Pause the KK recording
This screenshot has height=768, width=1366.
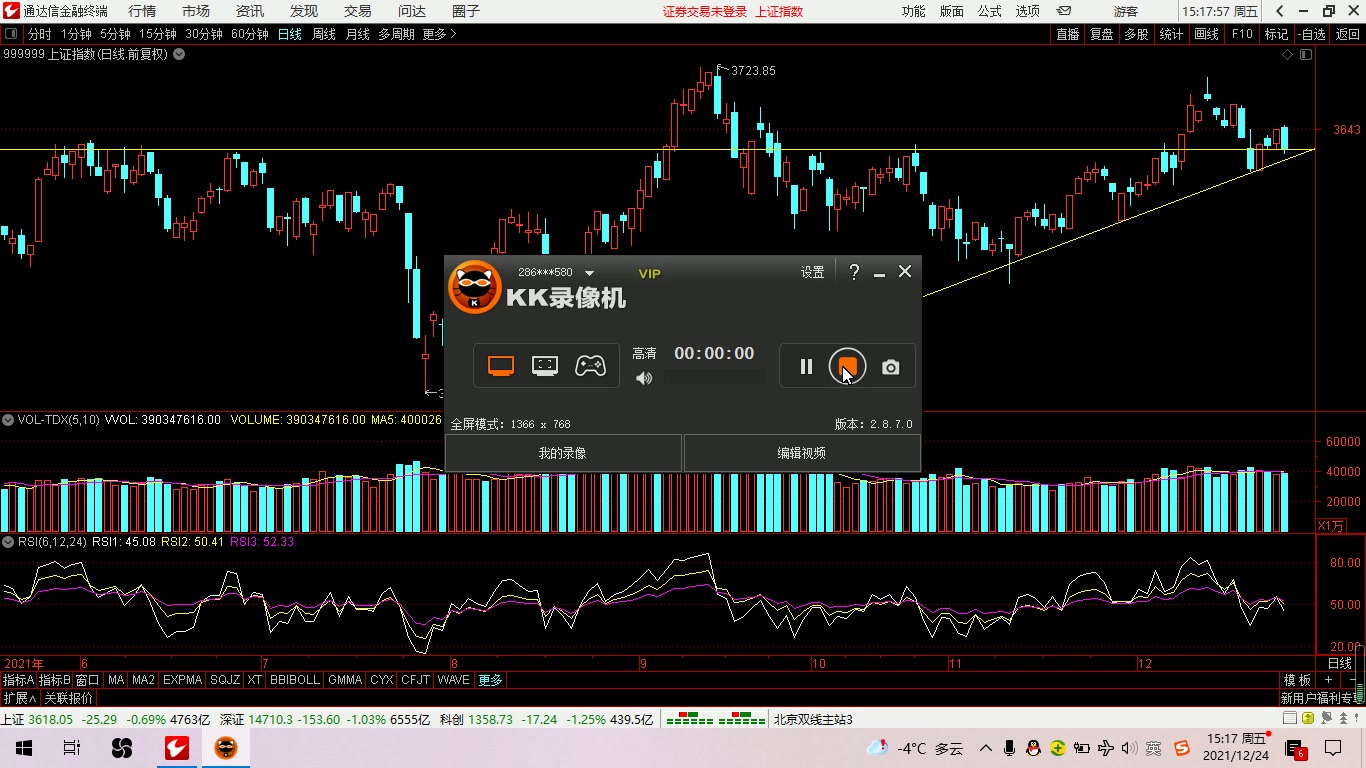pos(806,367)
